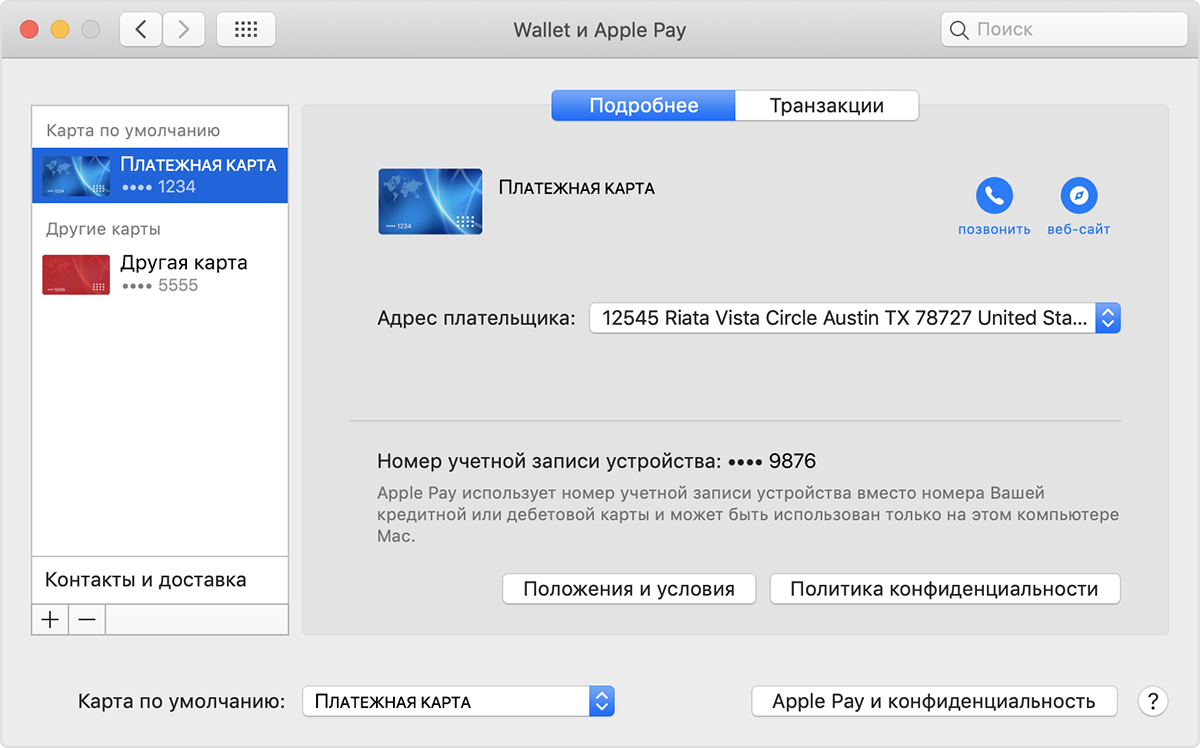Open the Адрес плательщика dropdown

[855, 318]
